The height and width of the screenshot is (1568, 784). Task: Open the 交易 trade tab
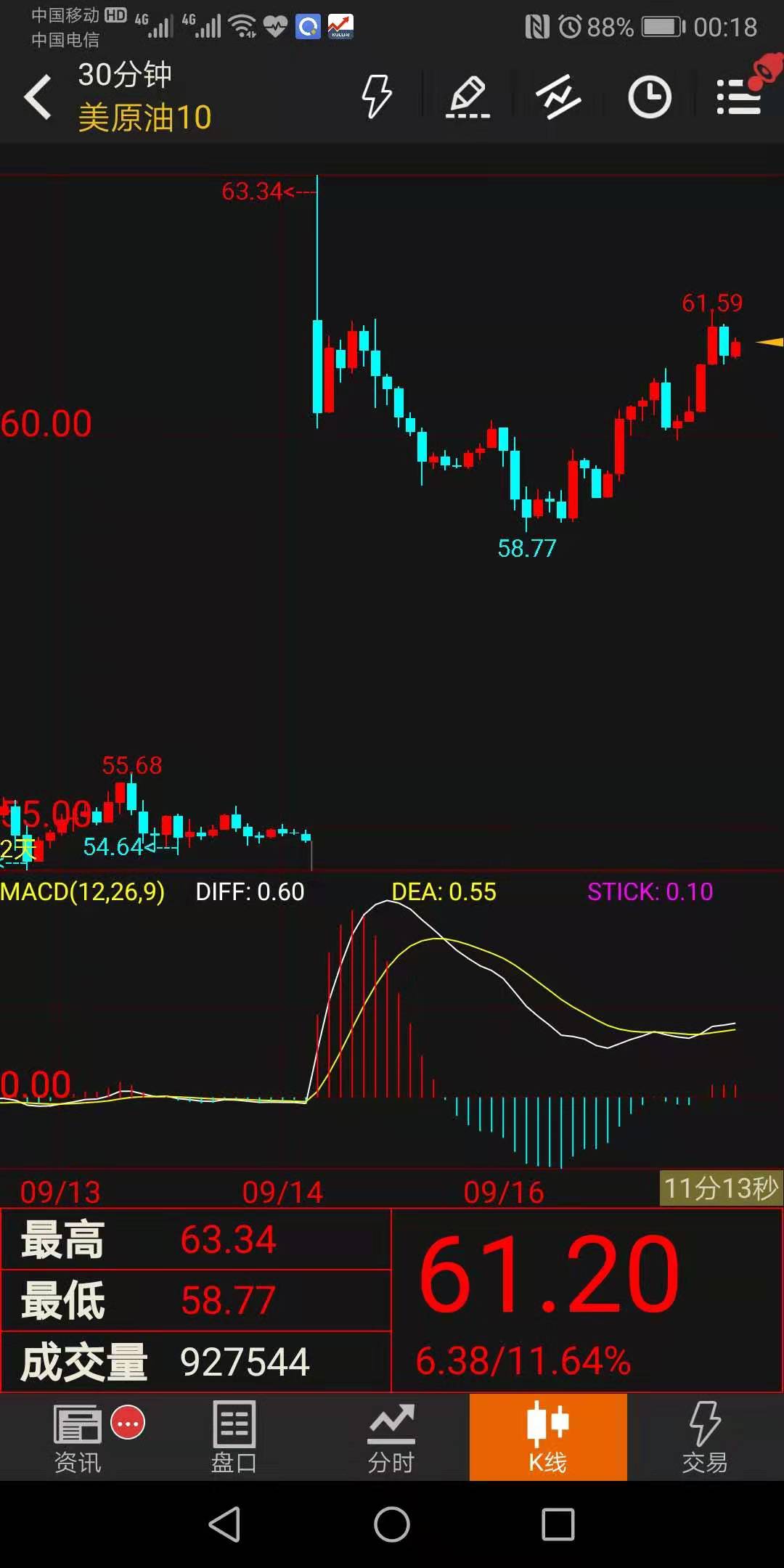click(704, 1437)
